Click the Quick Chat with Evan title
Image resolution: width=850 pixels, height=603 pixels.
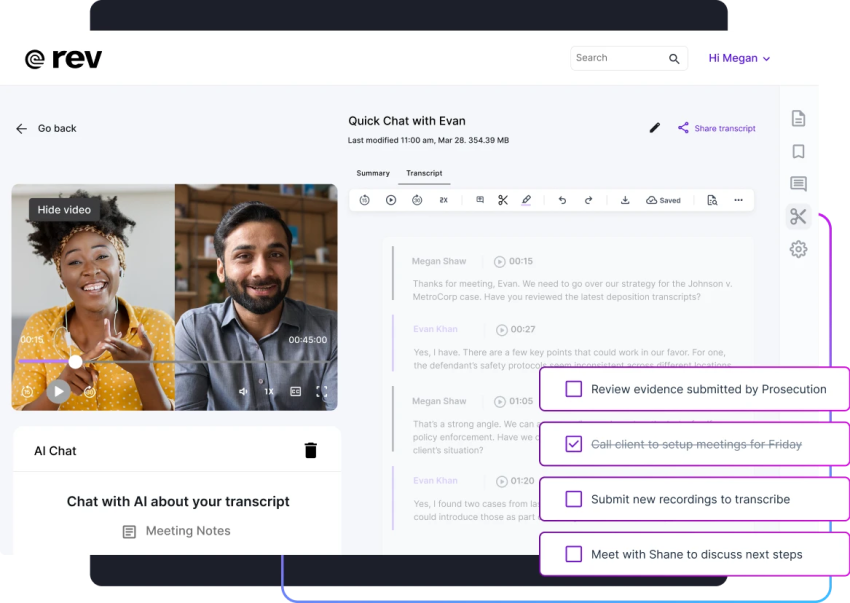pos(407,121)
